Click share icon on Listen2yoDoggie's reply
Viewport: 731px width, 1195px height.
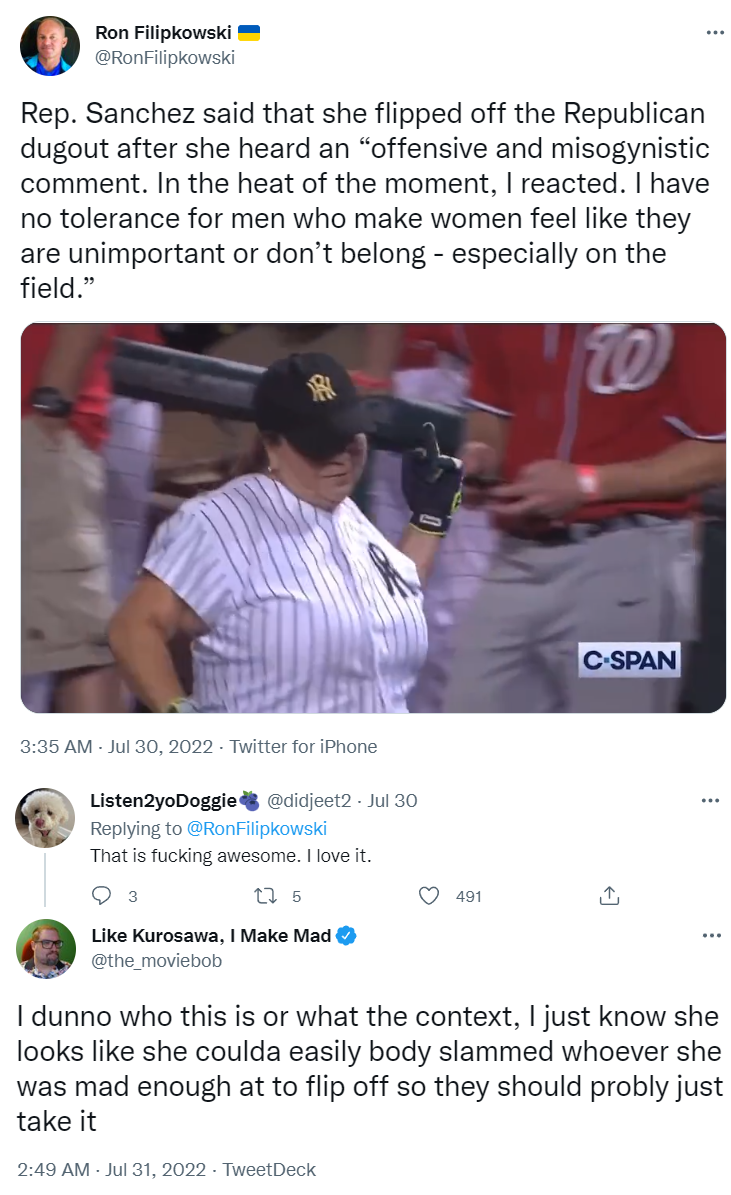[608, 895]
